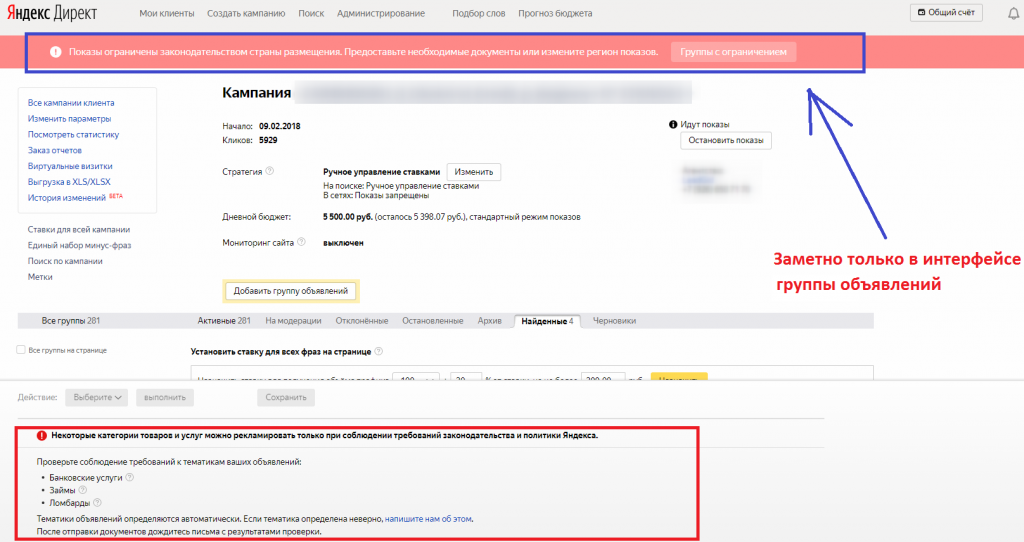Open Единый набор минус-фраз
The image size is (1024, 542).
pyautogui.click(x=79, y=245)
